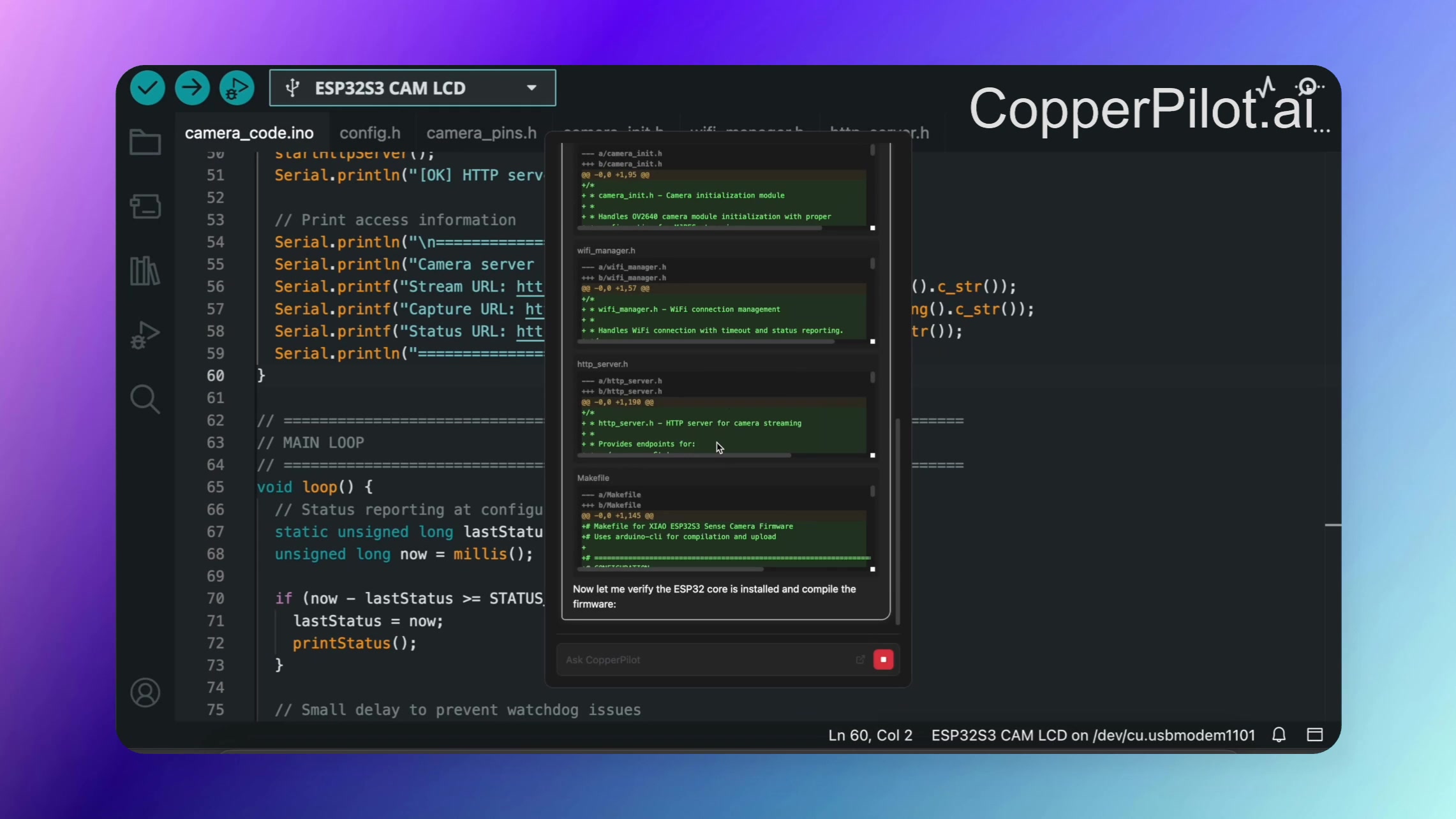Open the Sketchbook folder panel
This screenshot has height=819, width=1456.
[x=145, y=142]
